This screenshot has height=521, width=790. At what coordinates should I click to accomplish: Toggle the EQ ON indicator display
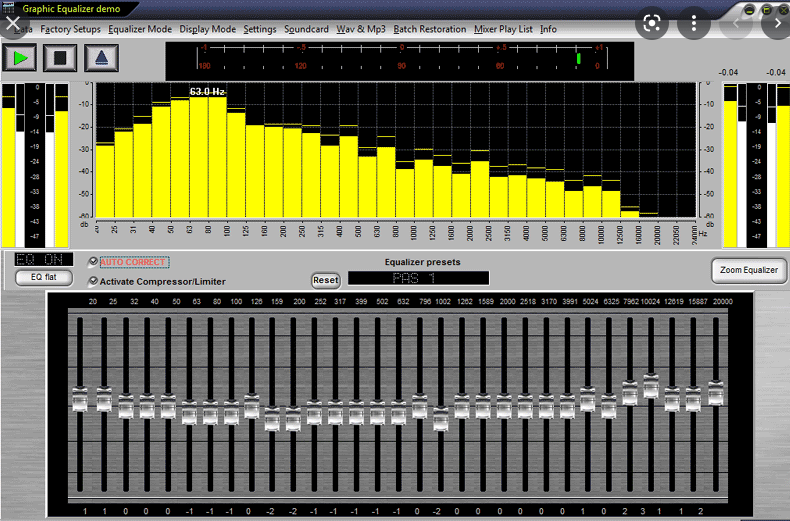tap(43, 259)
